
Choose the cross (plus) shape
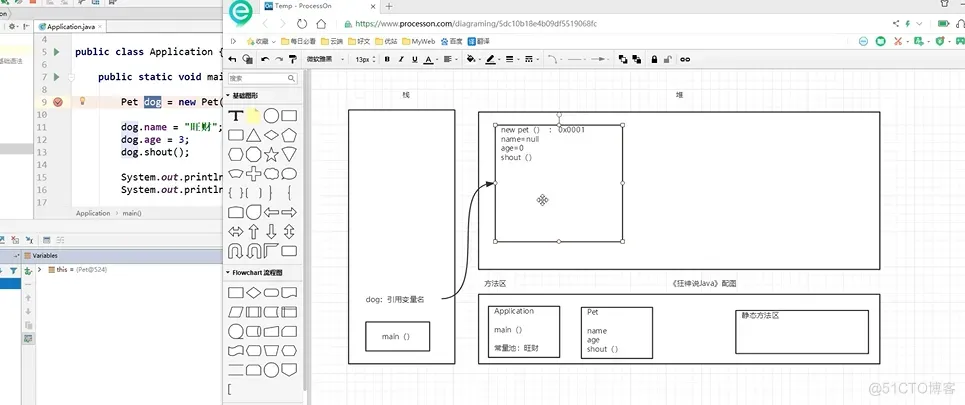(x=253, y=174)
